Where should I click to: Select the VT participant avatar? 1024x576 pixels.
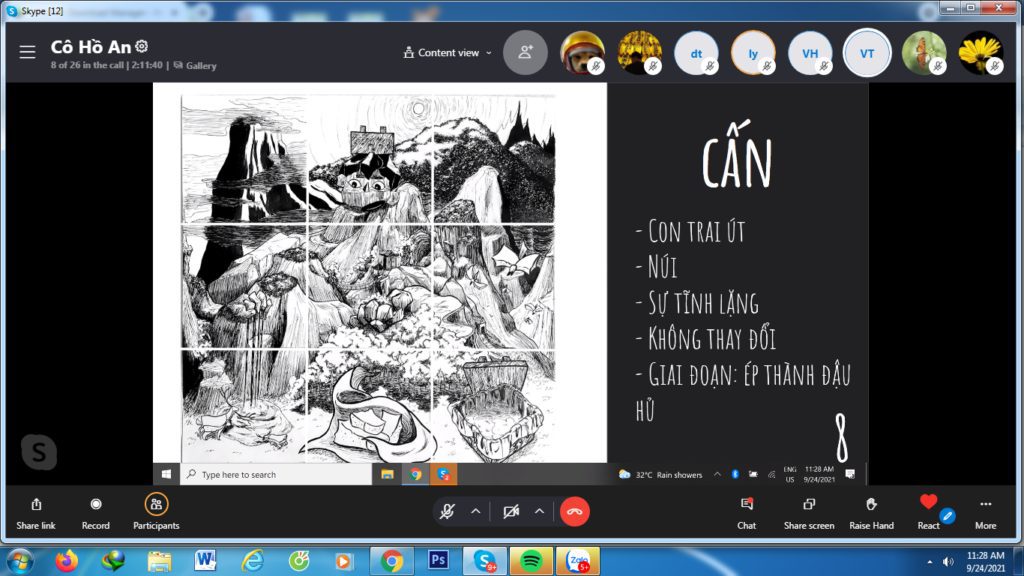(867, 53)
